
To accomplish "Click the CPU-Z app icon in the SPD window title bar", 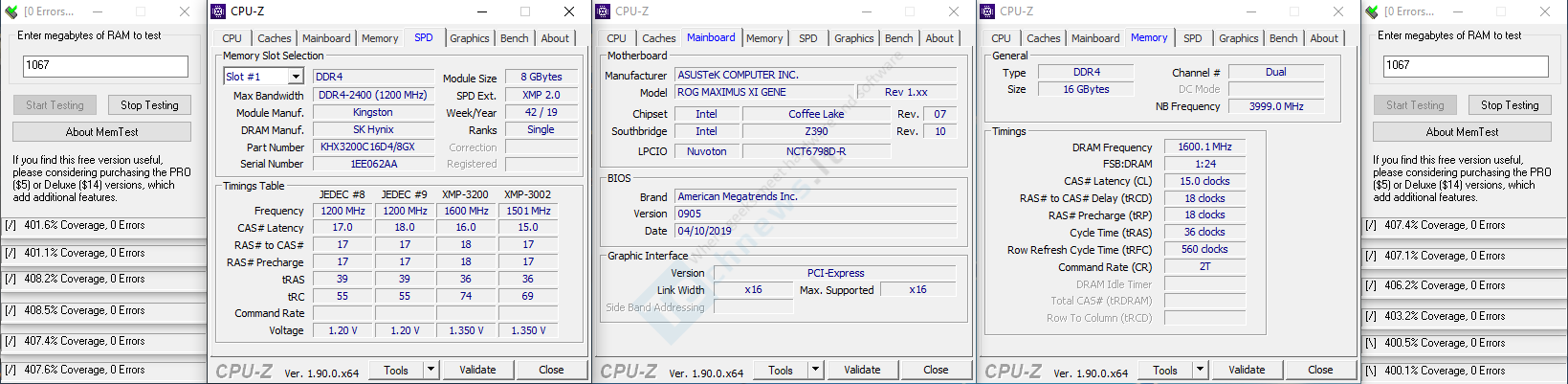I will click(219, 11).
